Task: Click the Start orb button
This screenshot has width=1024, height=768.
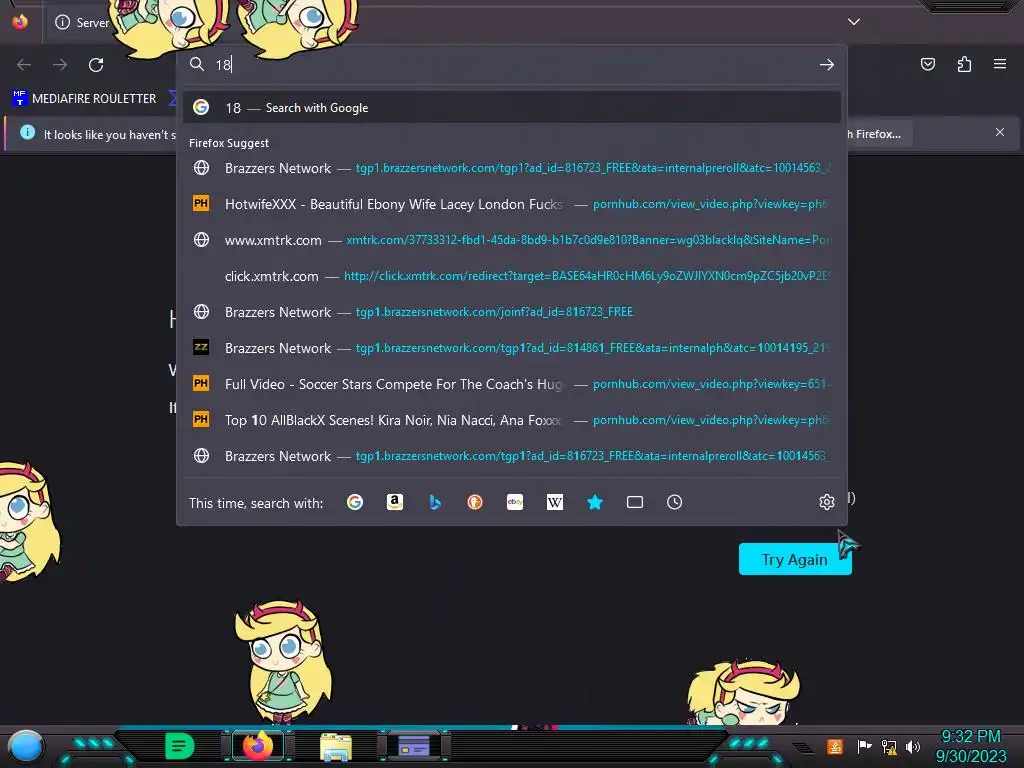Action: 25,746
